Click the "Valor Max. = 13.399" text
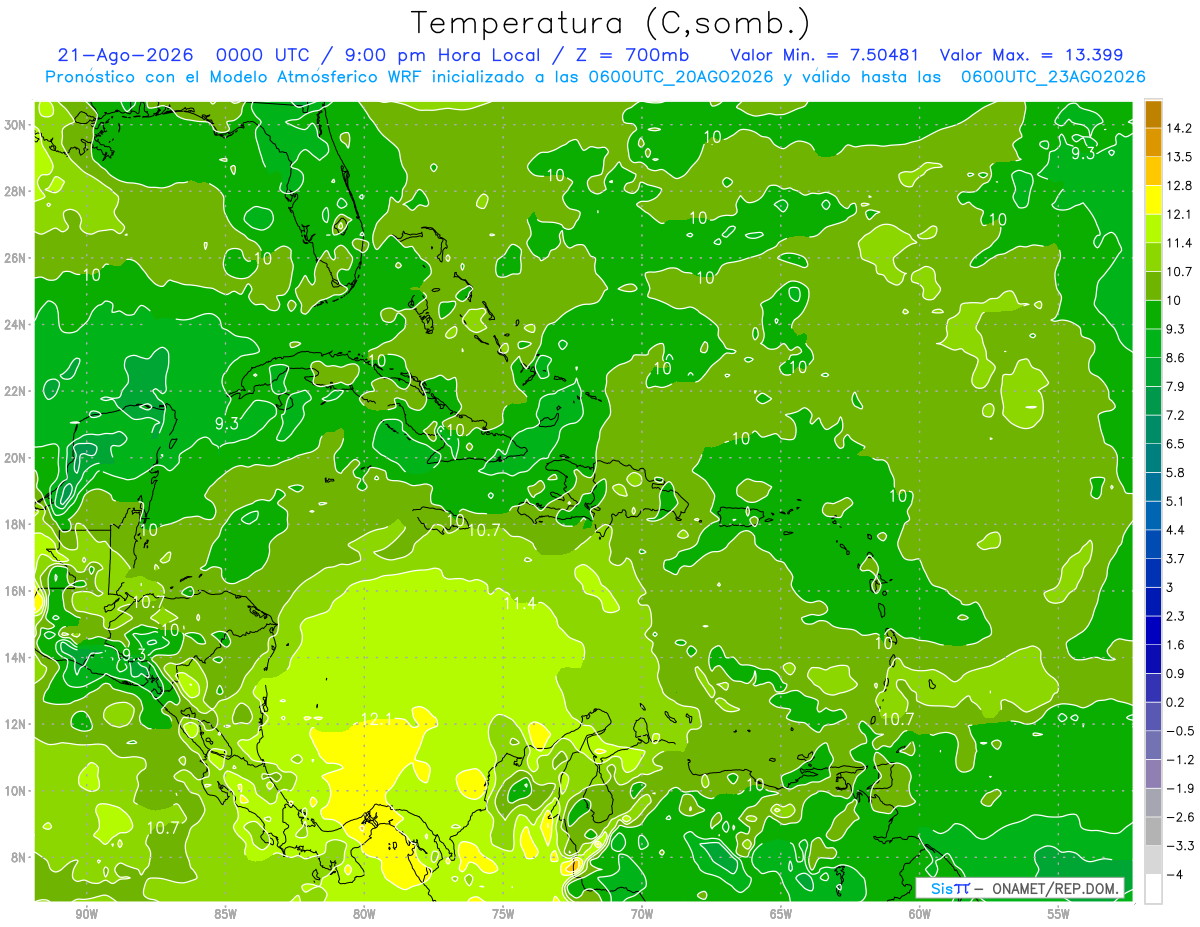Image resolution: width=1200 pixels, height=927 pixels. pyautogui.click(x=1033, y=55)
